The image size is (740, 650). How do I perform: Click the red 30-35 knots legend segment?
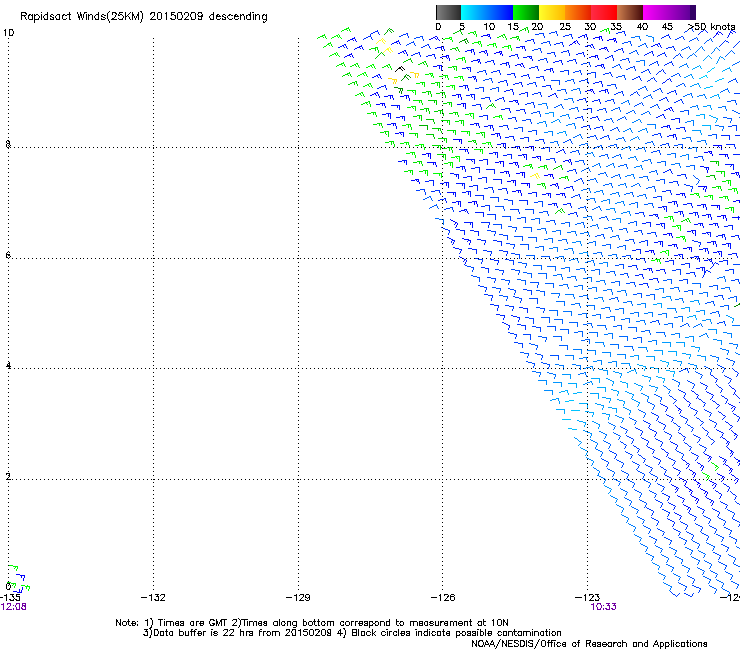coord(604,12)
